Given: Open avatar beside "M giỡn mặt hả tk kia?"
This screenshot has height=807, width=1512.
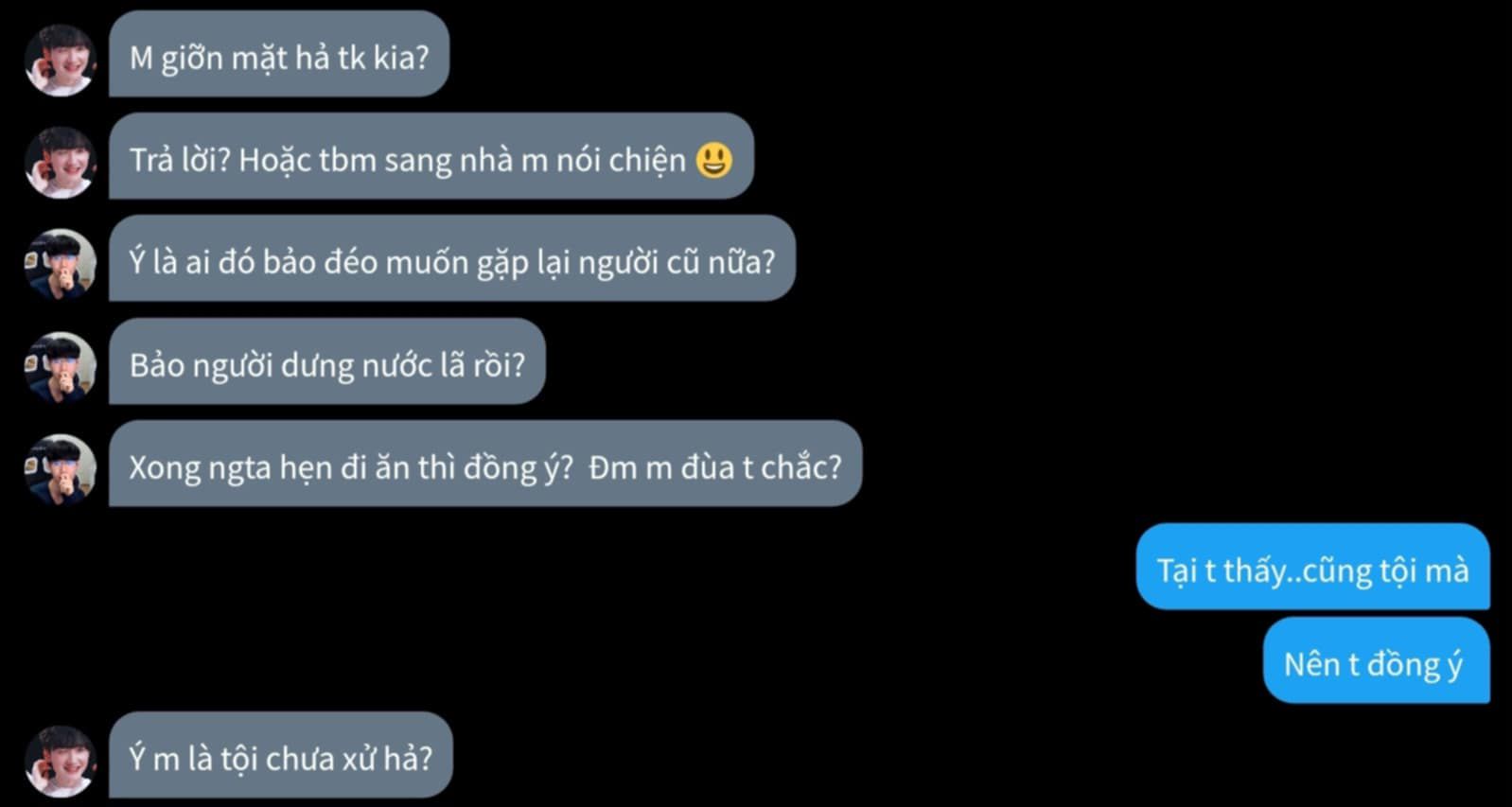Looking at the screenshot, I should (x=61, y=59).
